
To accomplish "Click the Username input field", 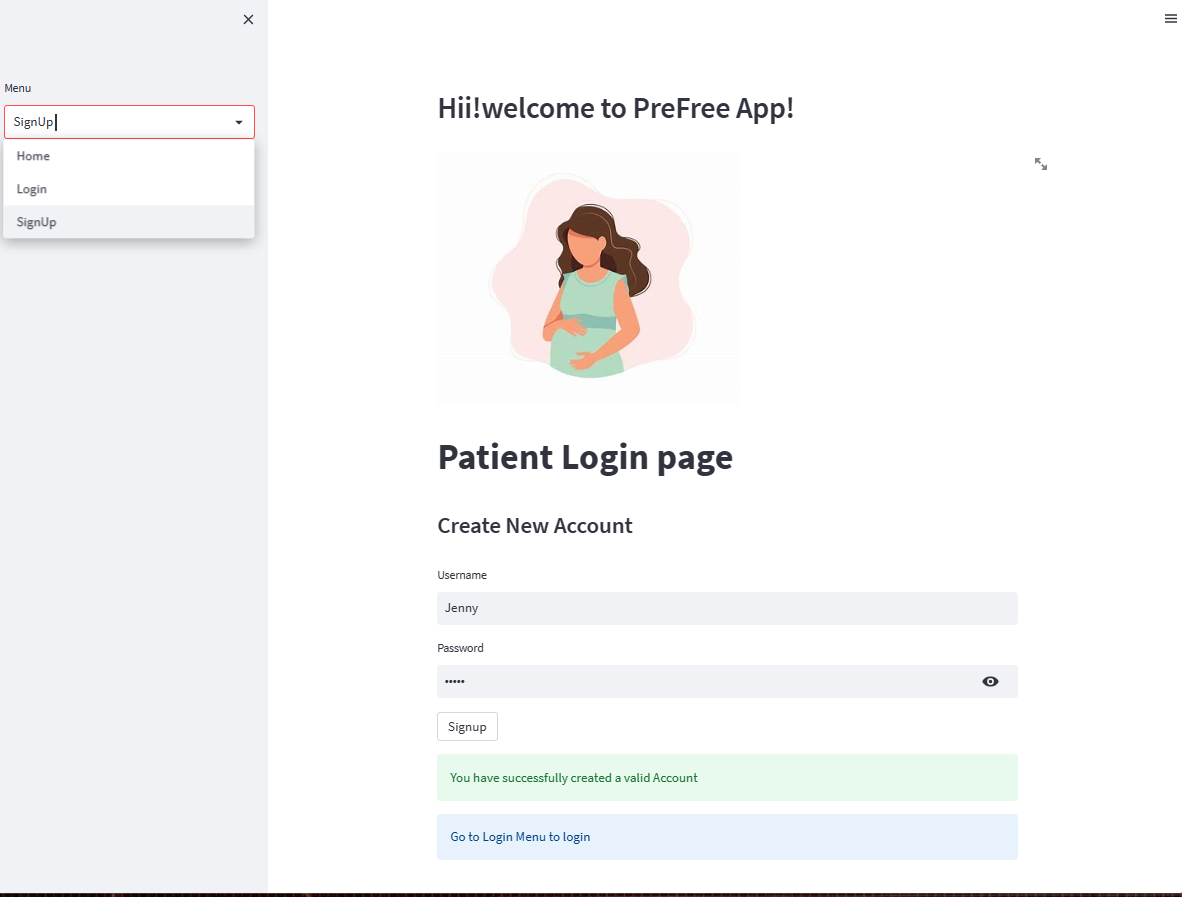I will tap(727, 608).
